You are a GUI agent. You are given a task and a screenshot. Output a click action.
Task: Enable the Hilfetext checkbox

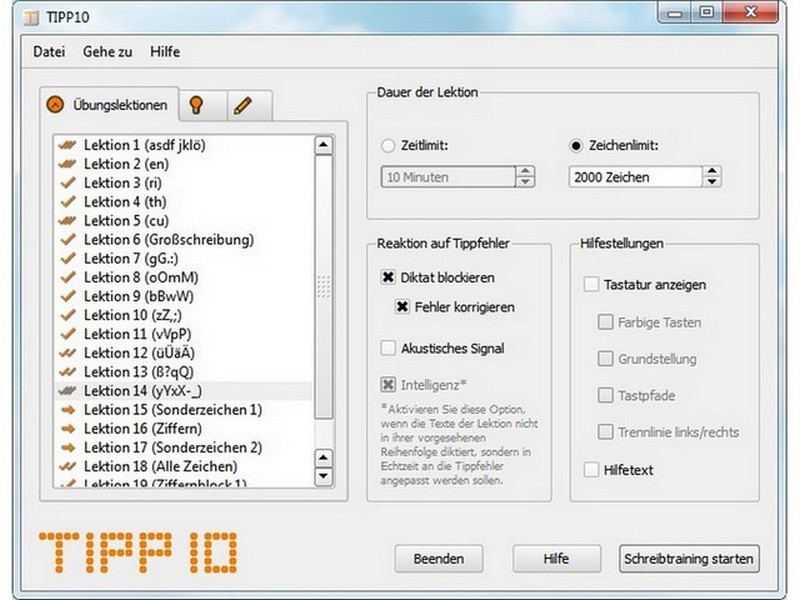coord(591,469)
